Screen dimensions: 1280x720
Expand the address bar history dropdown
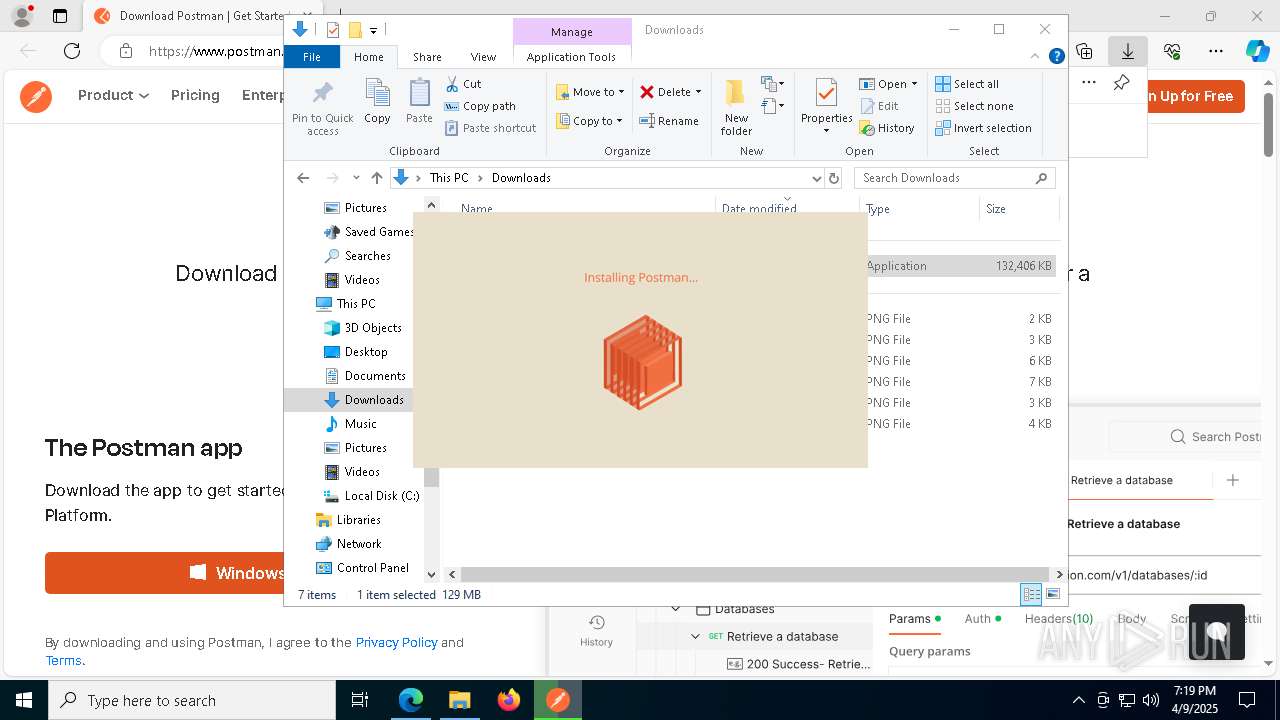(x=816, y=178)
